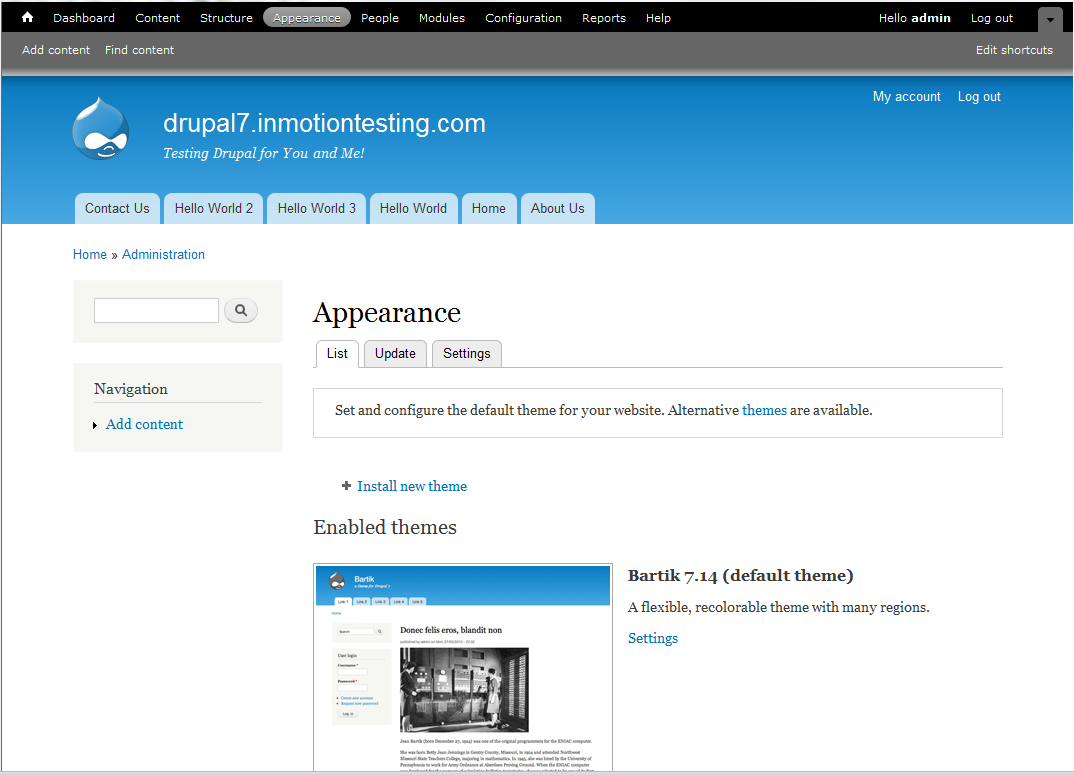Click the plus icon beside Install new theme
The image size is (1074, 775).
coord(346,486)
